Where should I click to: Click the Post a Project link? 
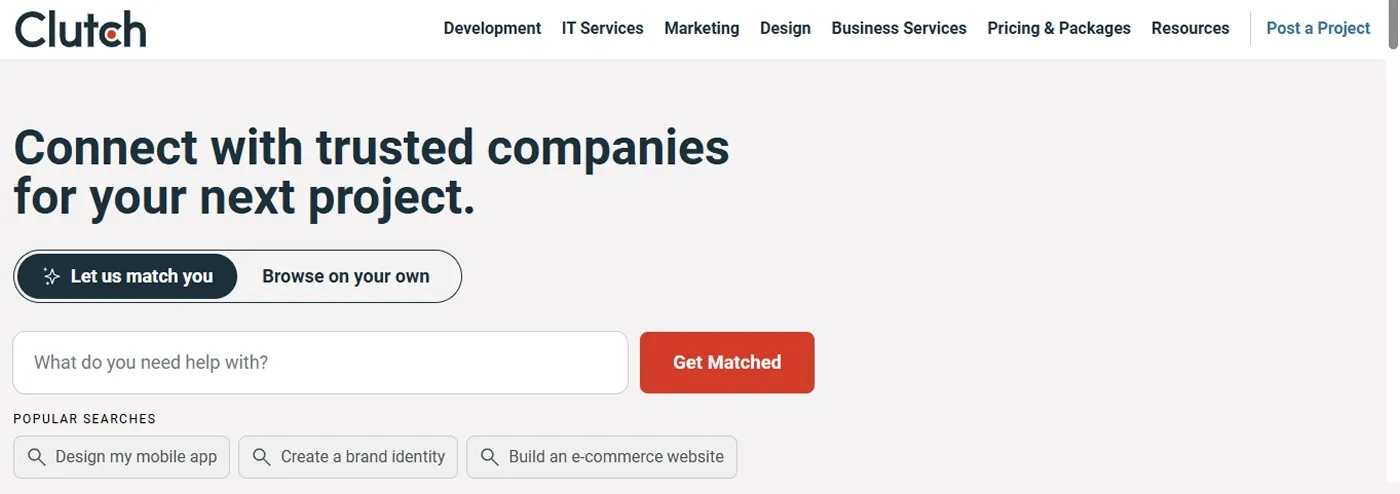pyautogui.click(x=1318, y=29)
